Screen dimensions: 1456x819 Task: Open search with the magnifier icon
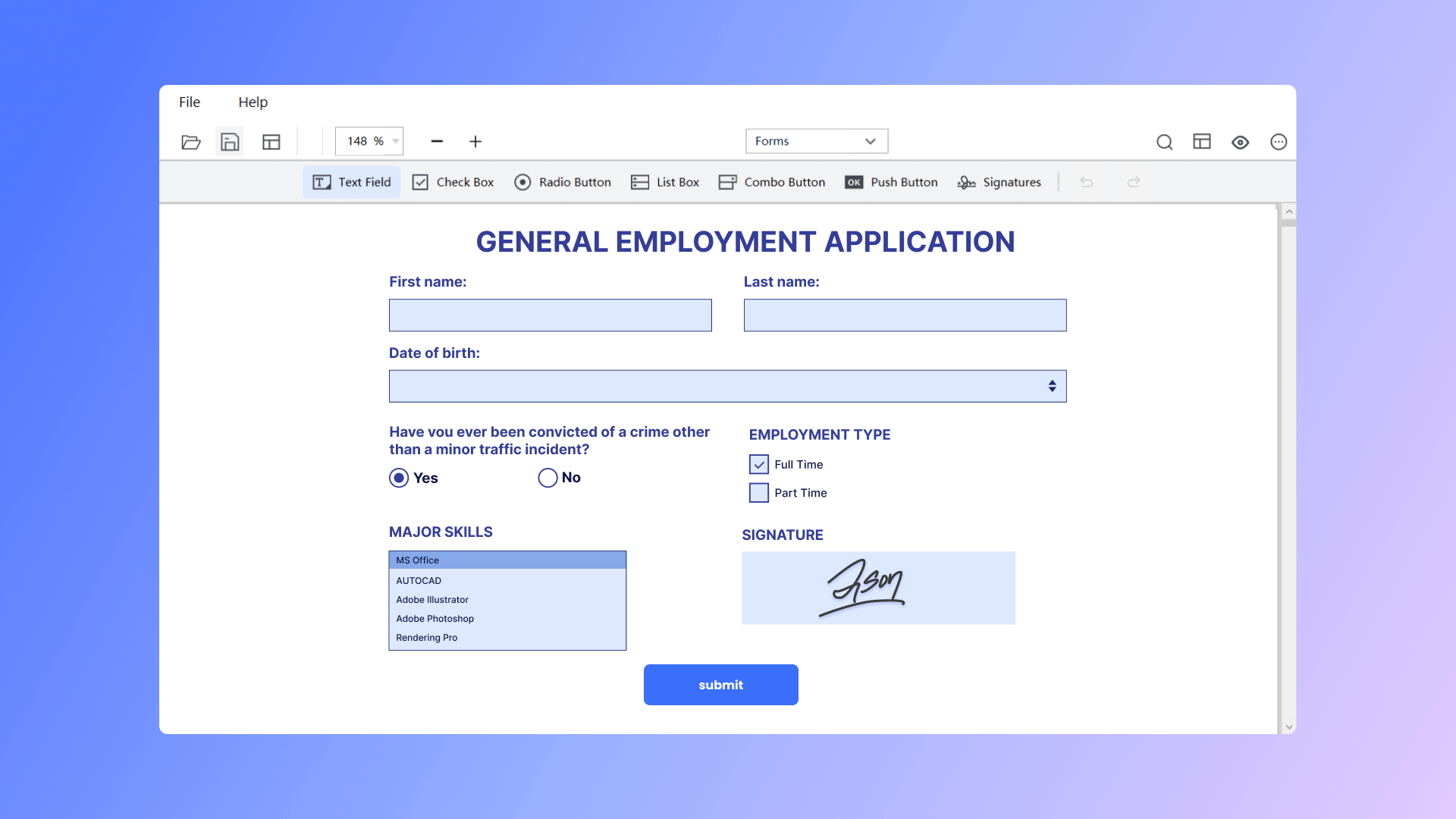1165,142
